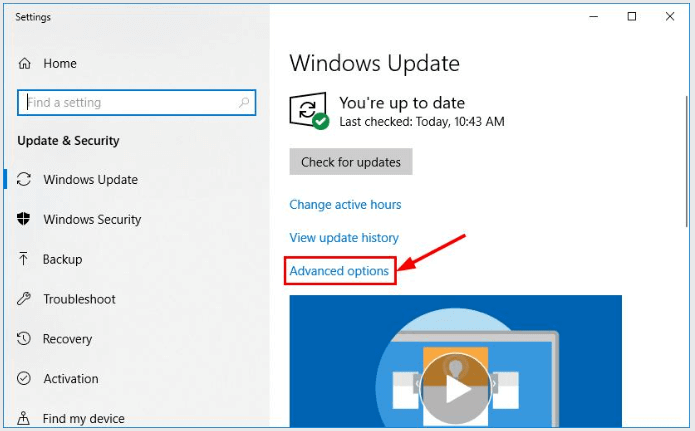Go to Backup settings
The height and width of the screenshot is (431, 695).
click(x=62, y=259)
